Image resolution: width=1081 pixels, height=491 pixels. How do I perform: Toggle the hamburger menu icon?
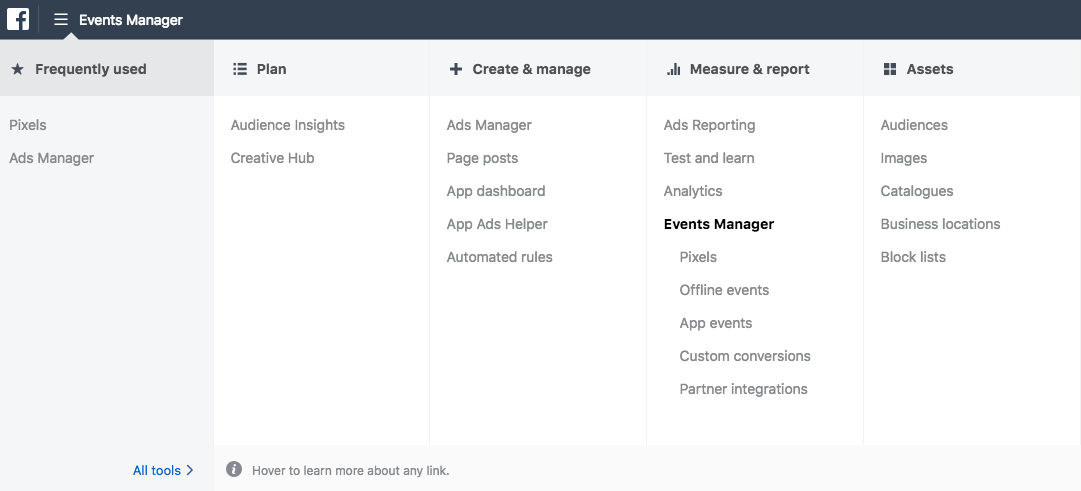click(x=61, y=19)
